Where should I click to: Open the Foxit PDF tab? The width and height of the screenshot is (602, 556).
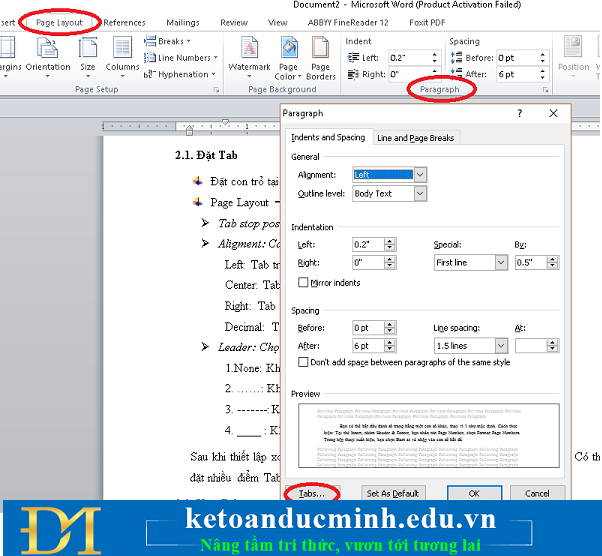point(427,22)
